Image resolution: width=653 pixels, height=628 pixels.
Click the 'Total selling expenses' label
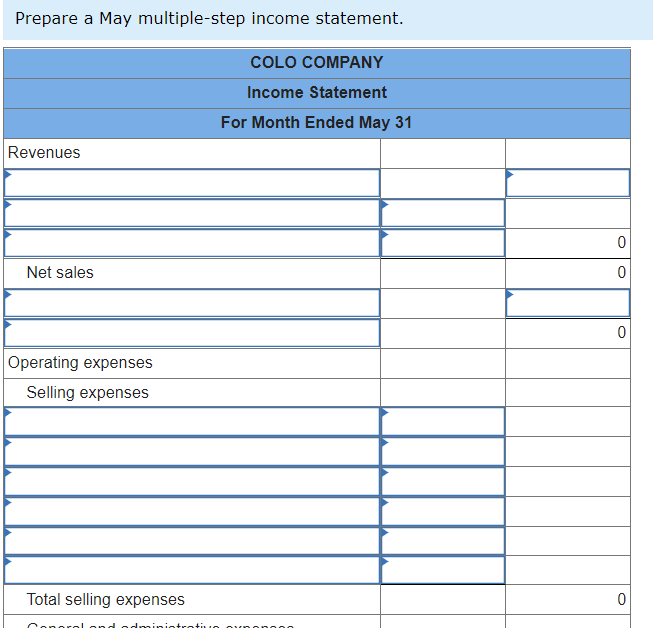105,599
